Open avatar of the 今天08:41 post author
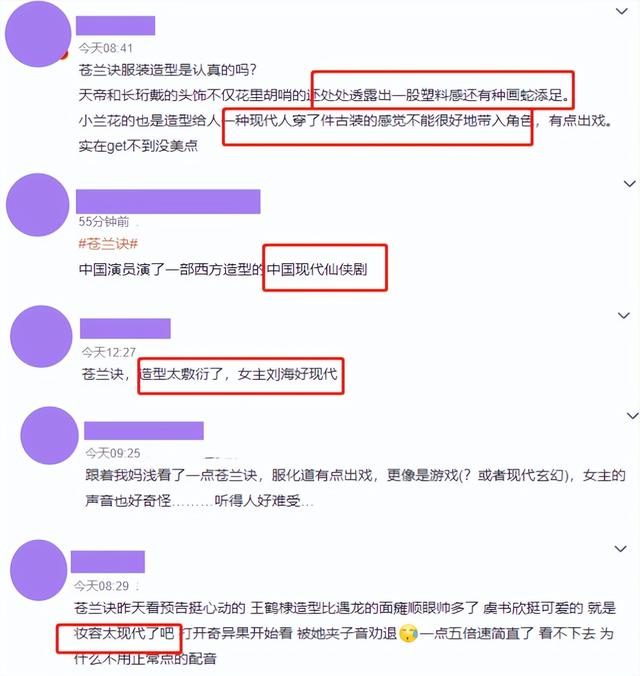The image size is (640, 676). point(38,34)
